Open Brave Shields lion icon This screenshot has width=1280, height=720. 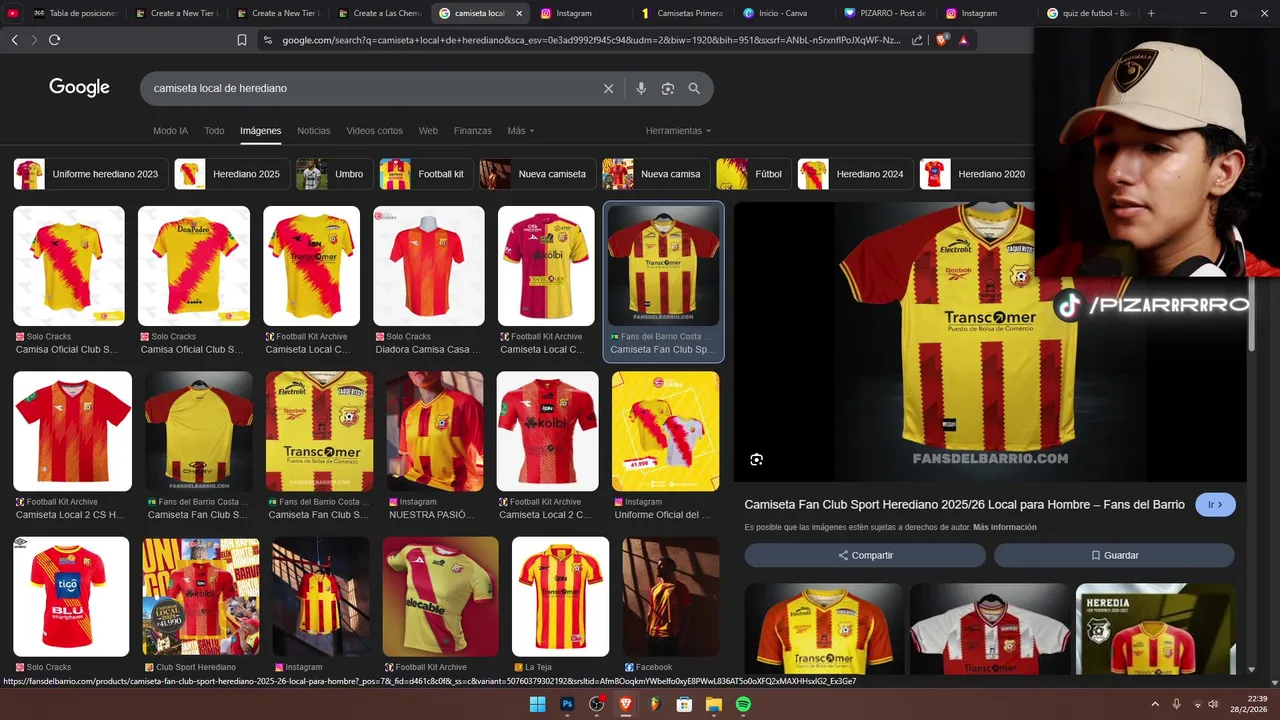[941, 40]
